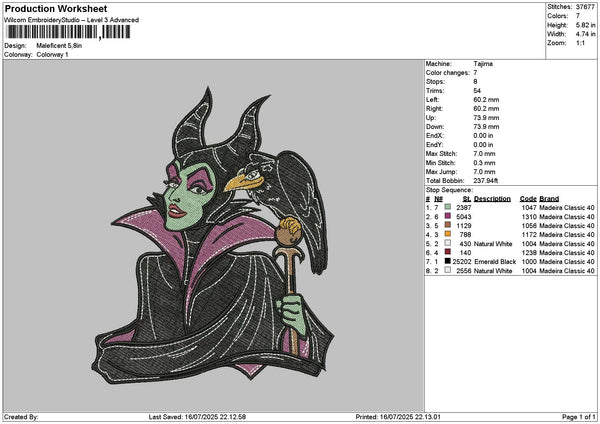
Task: Click the stitch count '2387'
Action: tap(464, 207)
